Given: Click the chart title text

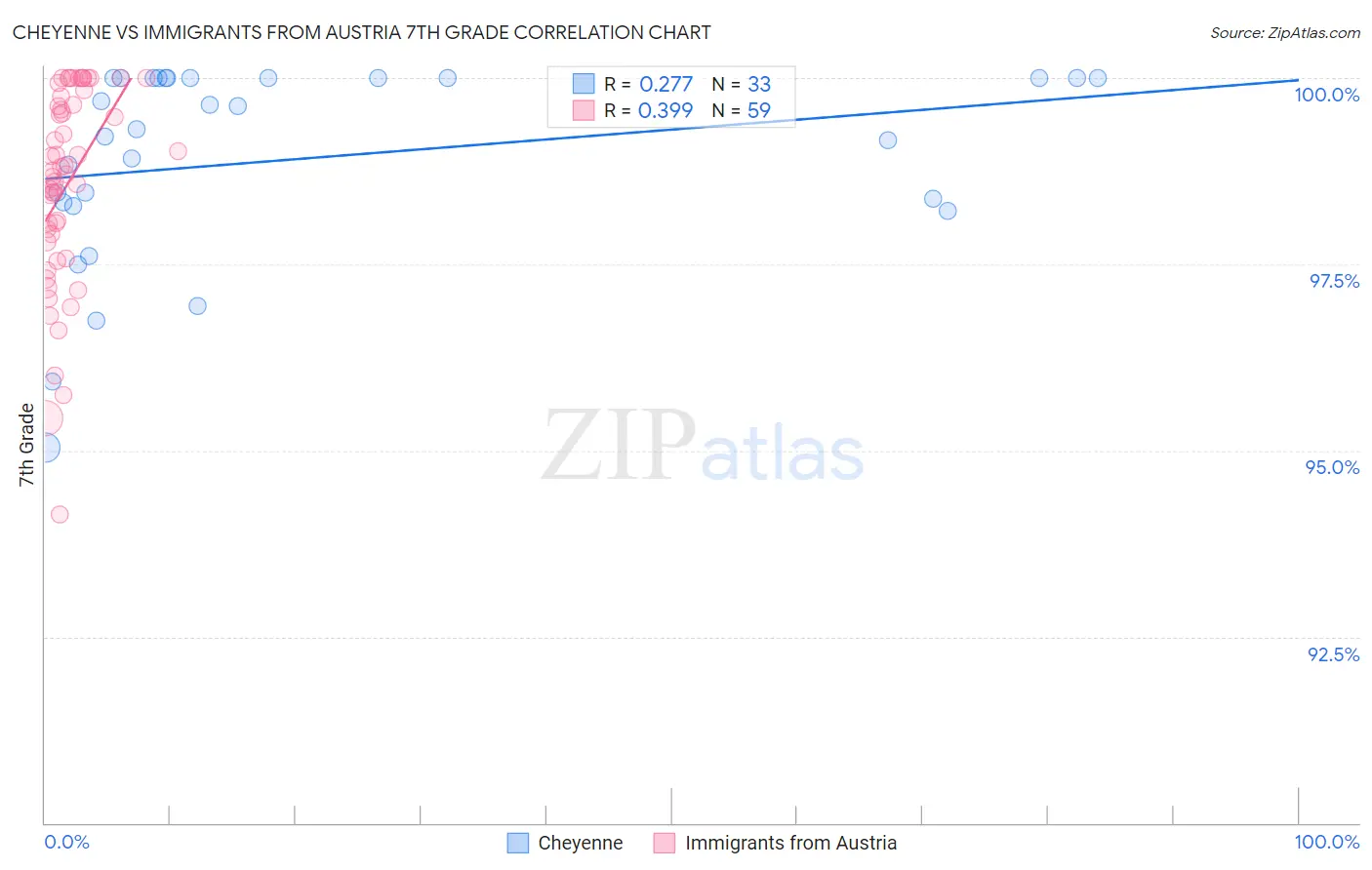Looking at the screenshot, I should coord(361,32).
